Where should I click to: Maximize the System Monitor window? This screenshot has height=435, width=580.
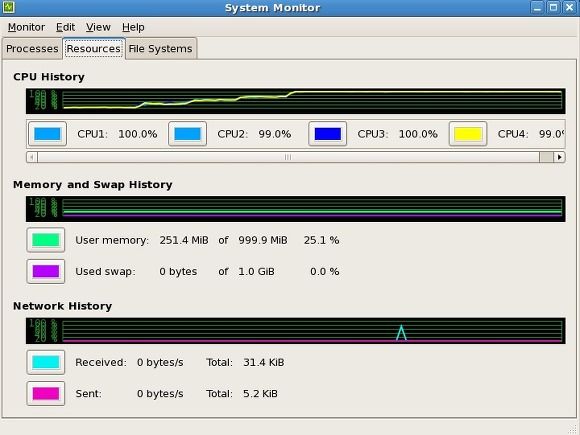click(554, 7)
